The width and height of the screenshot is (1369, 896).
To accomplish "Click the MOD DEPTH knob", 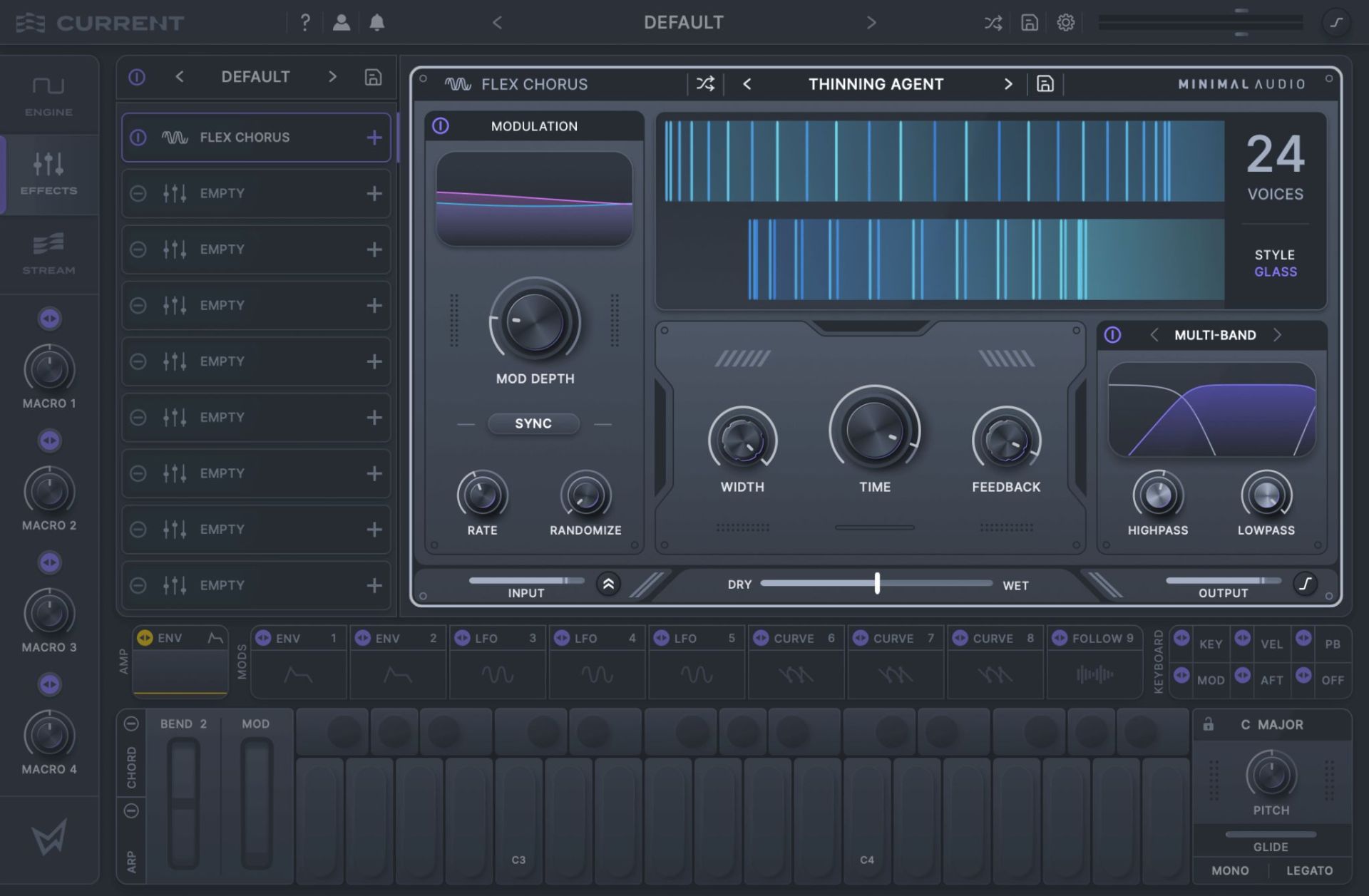I will click(535, 322).
